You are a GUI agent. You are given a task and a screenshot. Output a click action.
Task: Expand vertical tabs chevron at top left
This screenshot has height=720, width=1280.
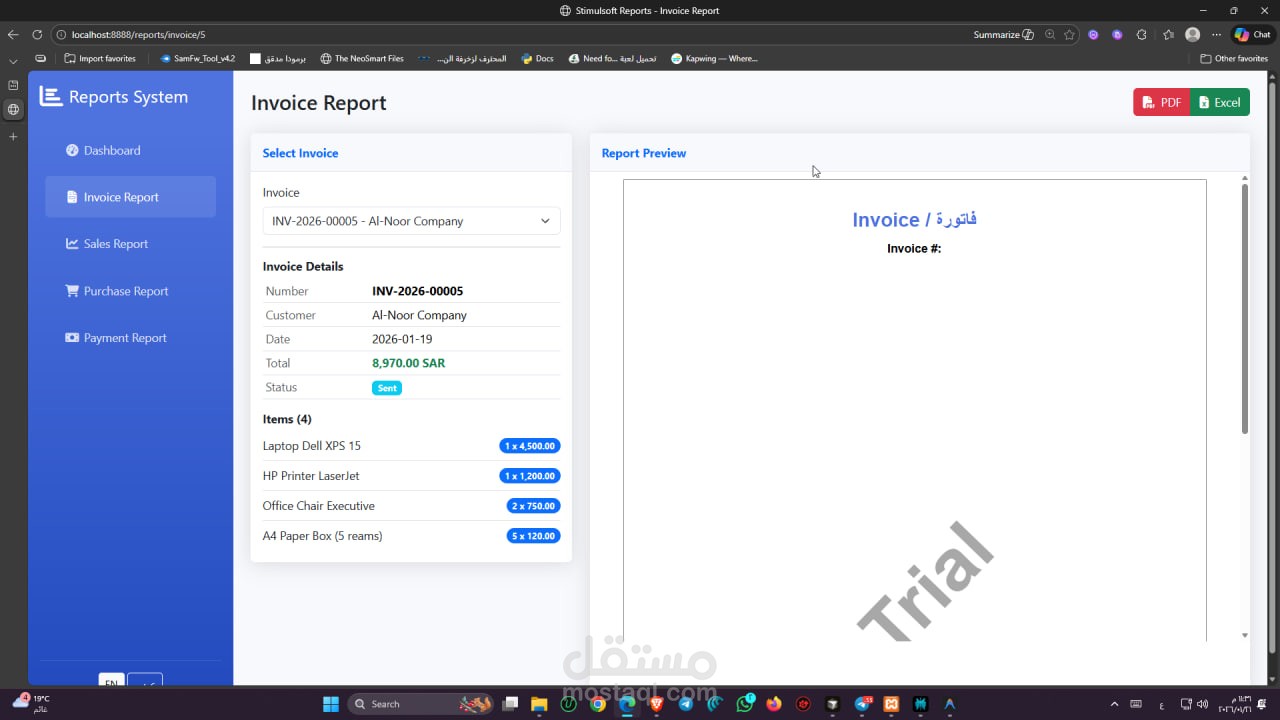[x=13, y=60]
